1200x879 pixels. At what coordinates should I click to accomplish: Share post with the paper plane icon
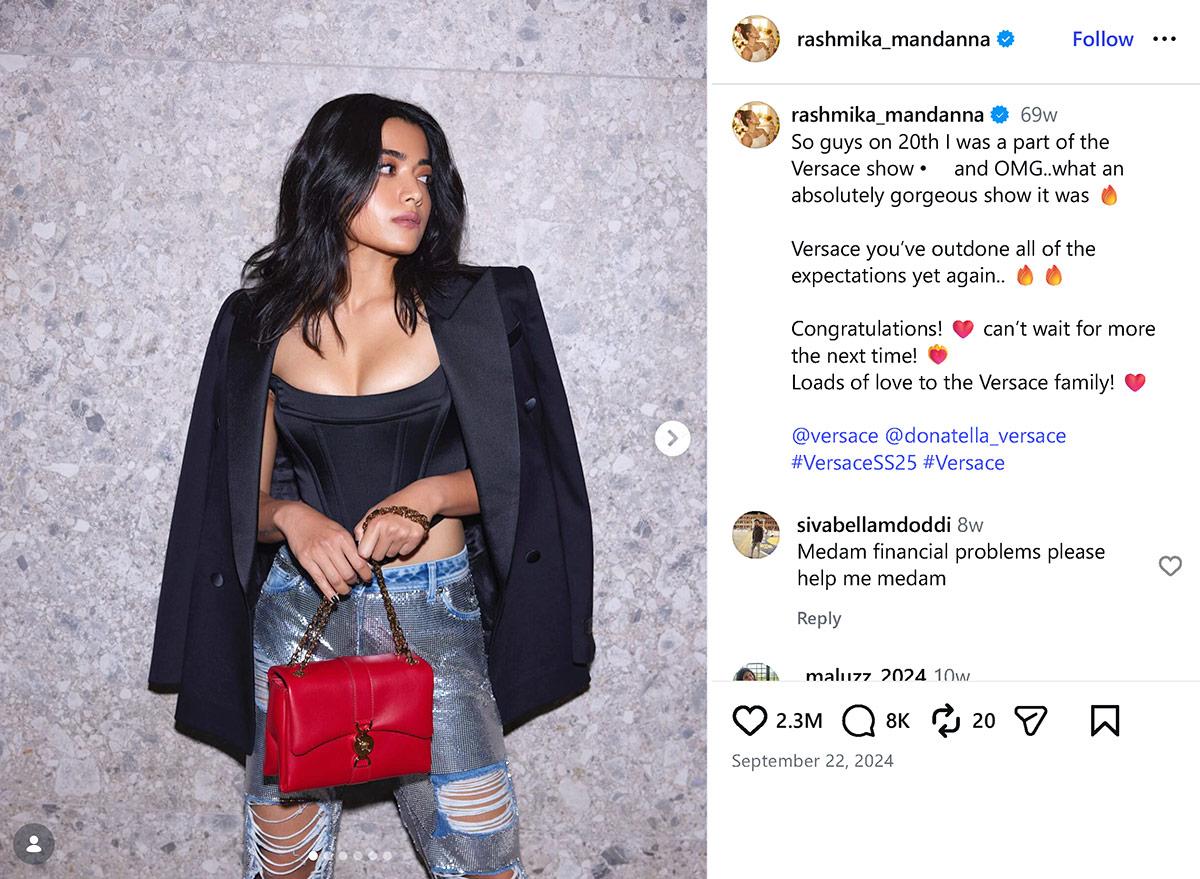pos(1030,720)
